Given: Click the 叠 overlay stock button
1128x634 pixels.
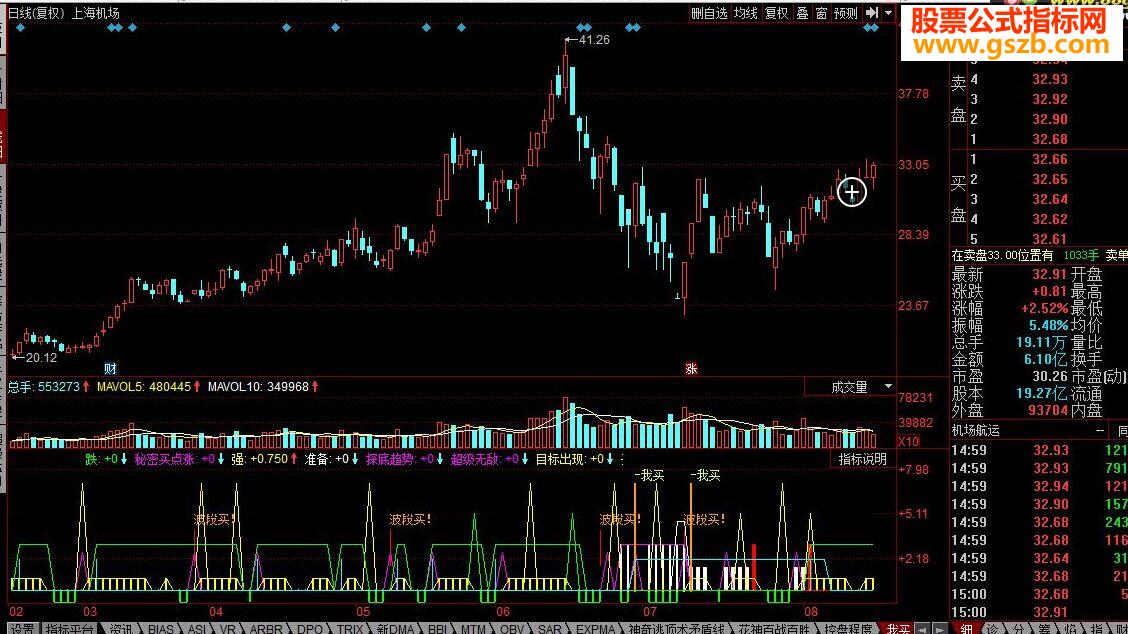Looking at the screenshot, I should [802, 13].
